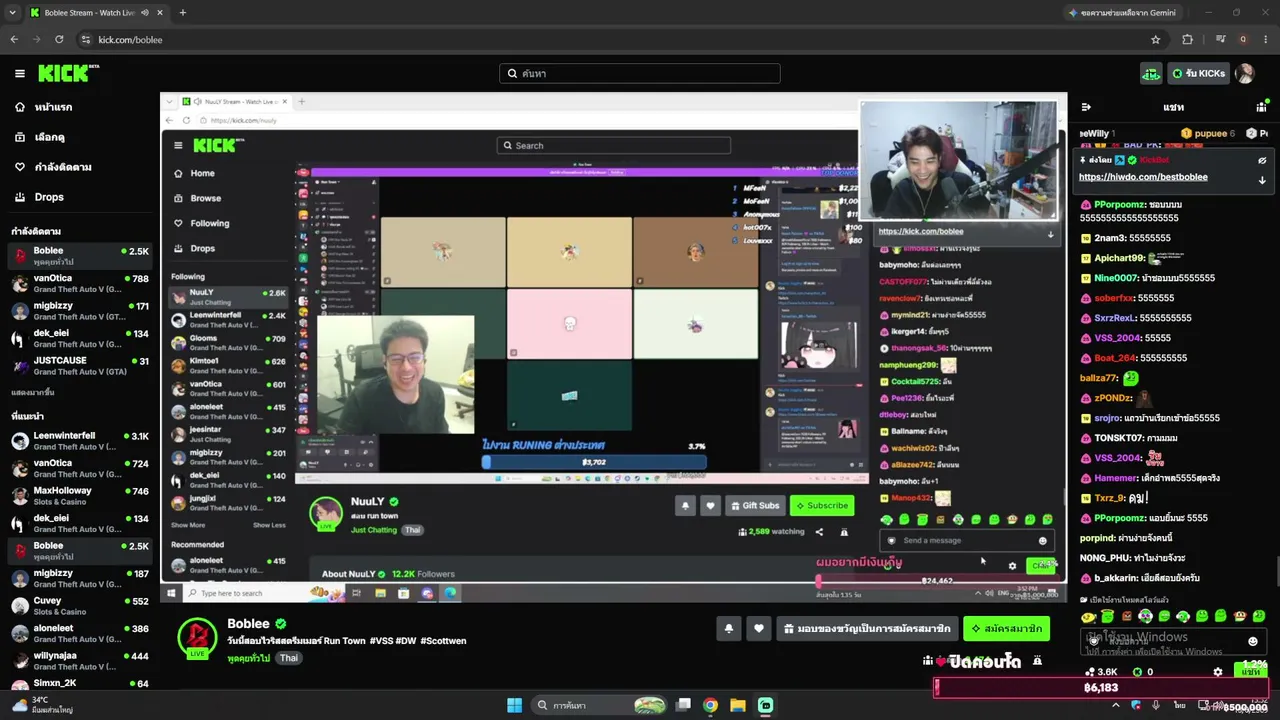Hide the pinned KickBot message
The height and width of the screenshot is (720, 1280).
[1262, 160]
